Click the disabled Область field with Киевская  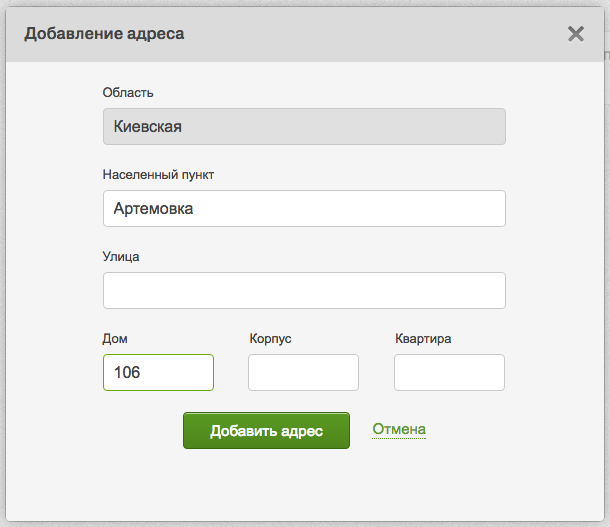pyautogui.click(x=304, y=127)
